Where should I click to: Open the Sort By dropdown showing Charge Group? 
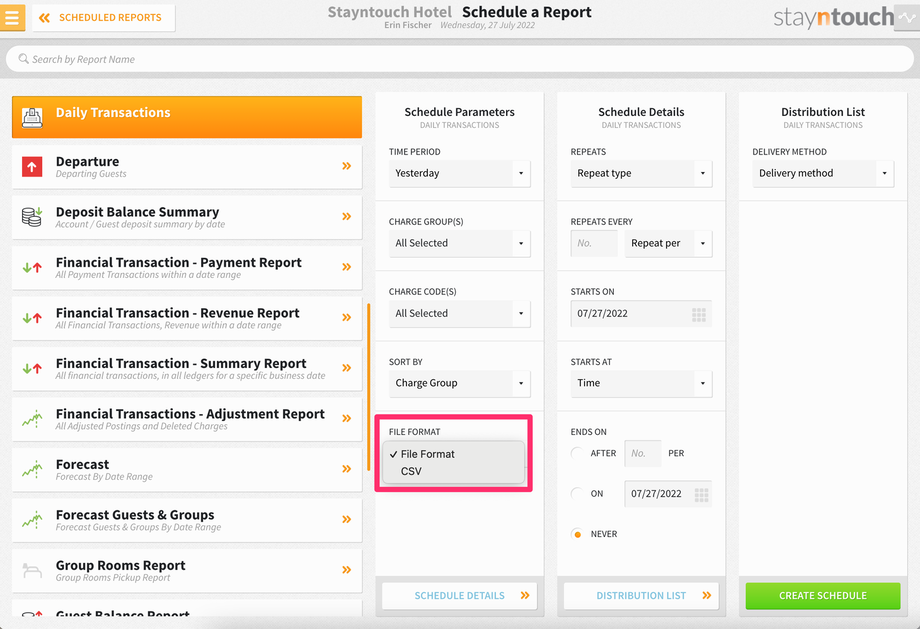coord(459,383)
